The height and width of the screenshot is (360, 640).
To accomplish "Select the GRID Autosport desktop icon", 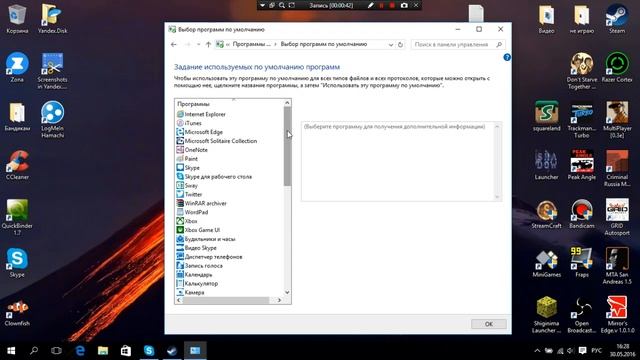I will pyautogui.click(x=617, y=217).
